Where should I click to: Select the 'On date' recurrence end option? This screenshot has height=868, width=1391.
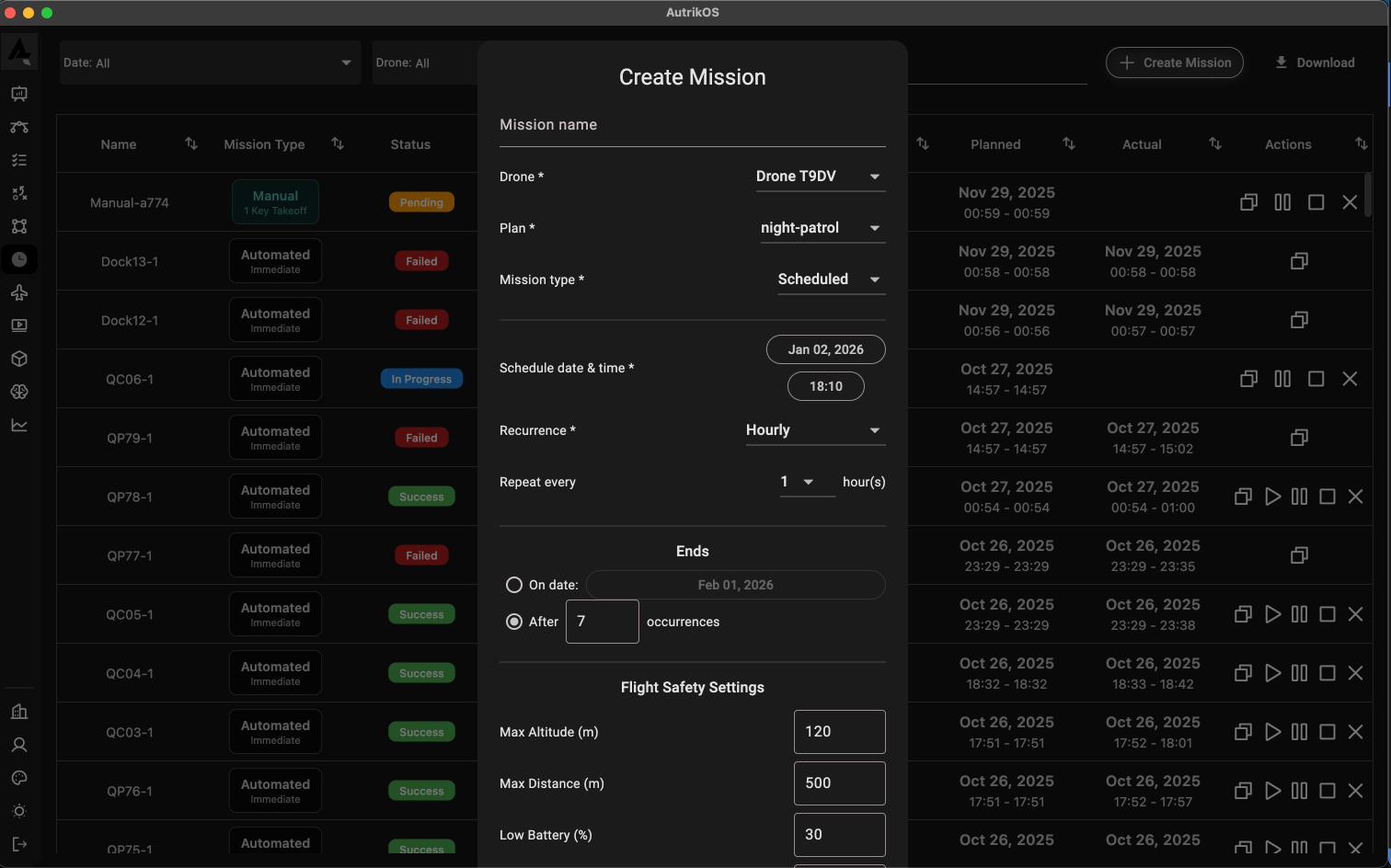514,585
